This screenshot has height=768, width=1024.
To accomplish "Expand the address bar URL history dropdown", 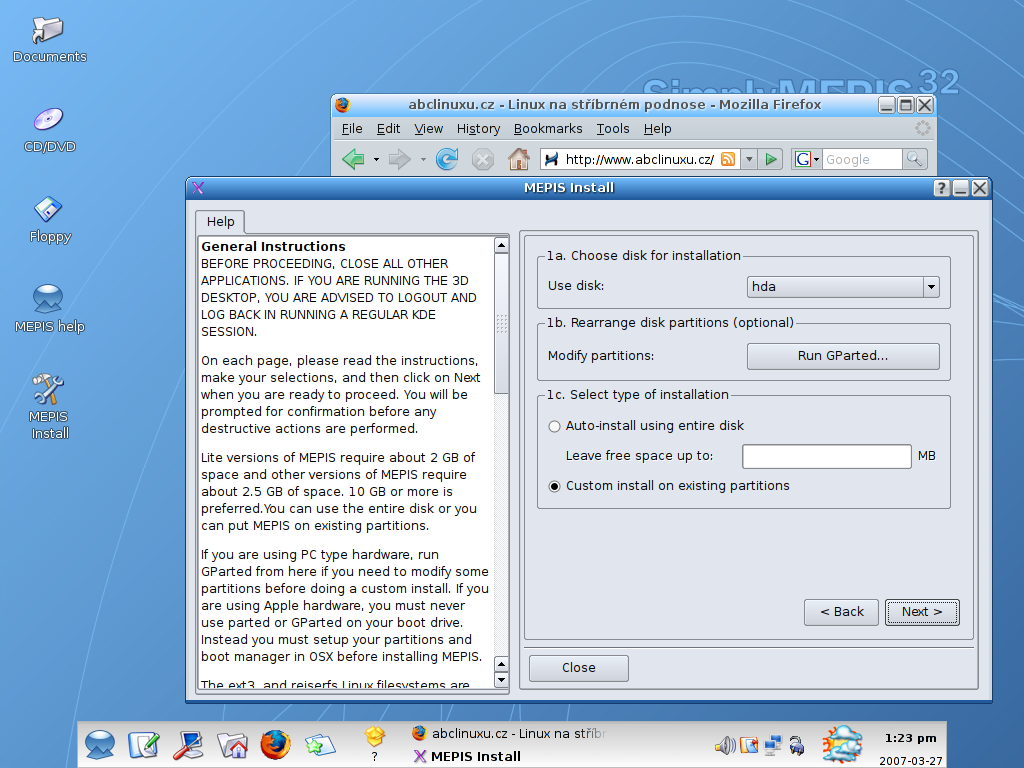I will pyautogui.click(x=750, y=159).
